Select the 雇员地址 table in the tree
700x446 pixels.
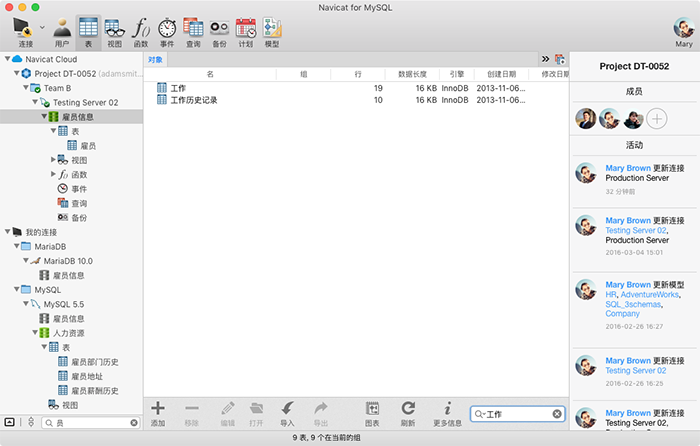tap(80, 376)
